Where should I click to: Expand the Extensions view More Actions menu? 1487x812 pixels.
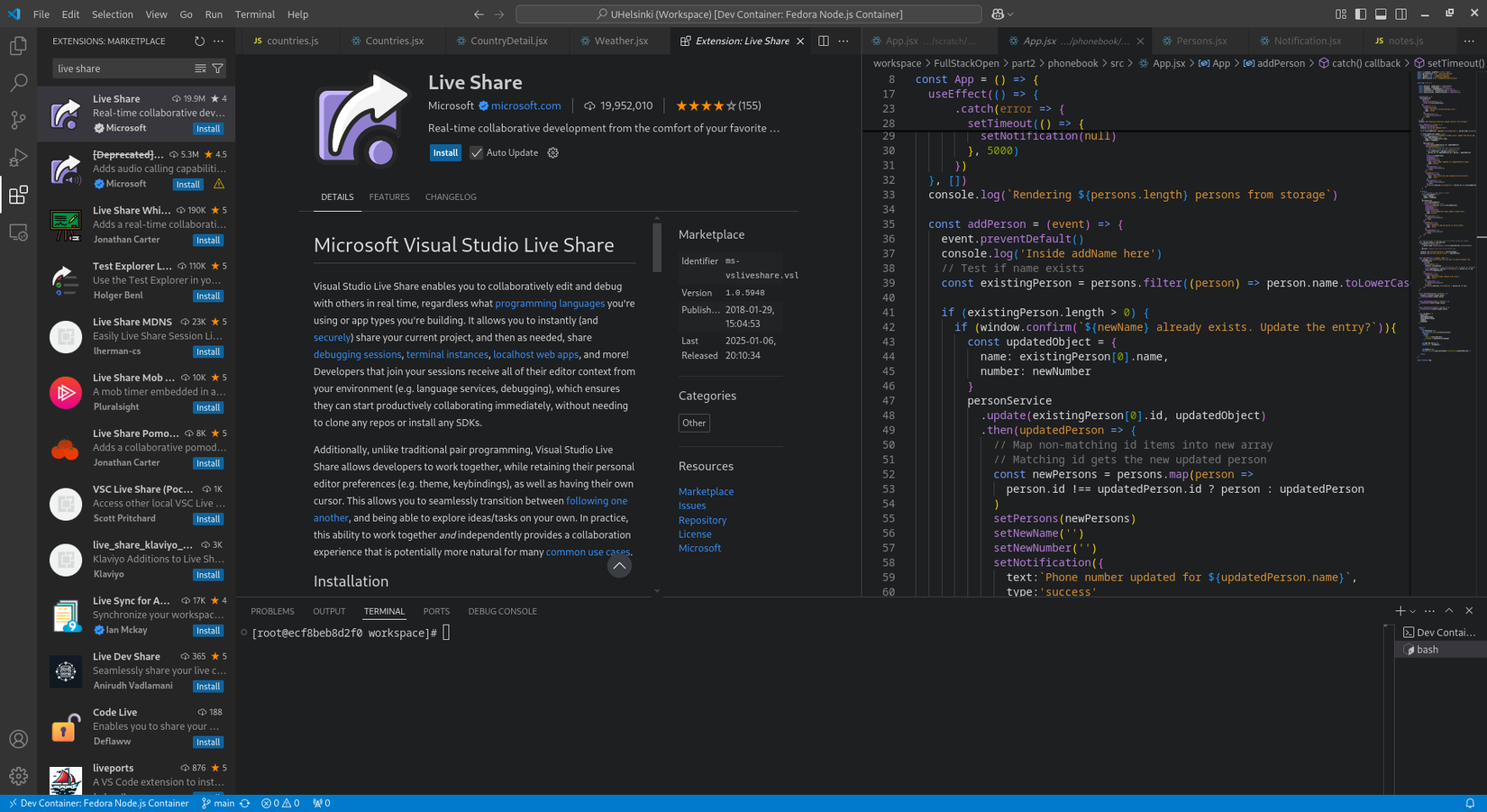pyautogui.click(x=218, y=41)
